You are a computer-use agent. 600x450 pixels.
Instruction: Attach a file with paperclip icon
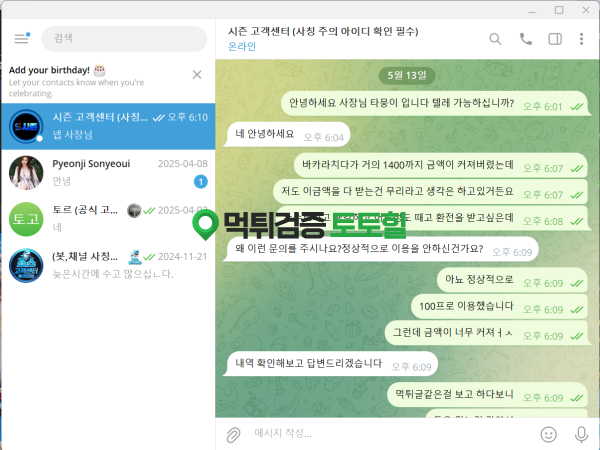[x=233, y=434]
